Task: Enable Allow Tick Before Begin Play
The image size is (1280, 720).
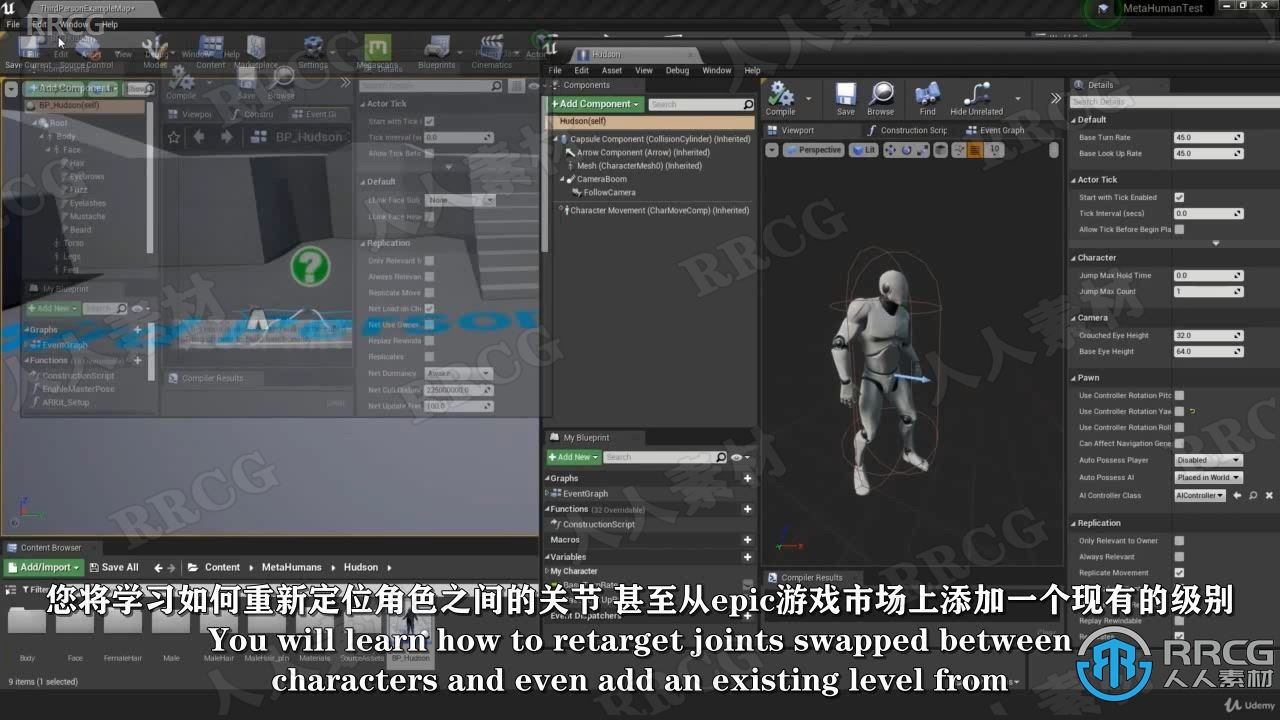Action: coord(1179,230)
